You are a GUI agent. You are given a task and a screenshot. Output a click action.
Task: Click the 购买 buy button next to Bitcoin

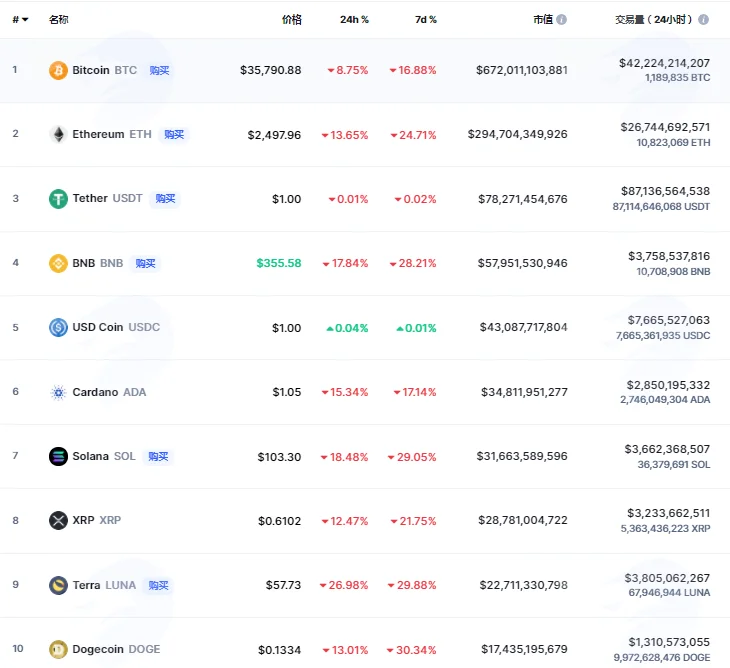click(x=159, y=70)
